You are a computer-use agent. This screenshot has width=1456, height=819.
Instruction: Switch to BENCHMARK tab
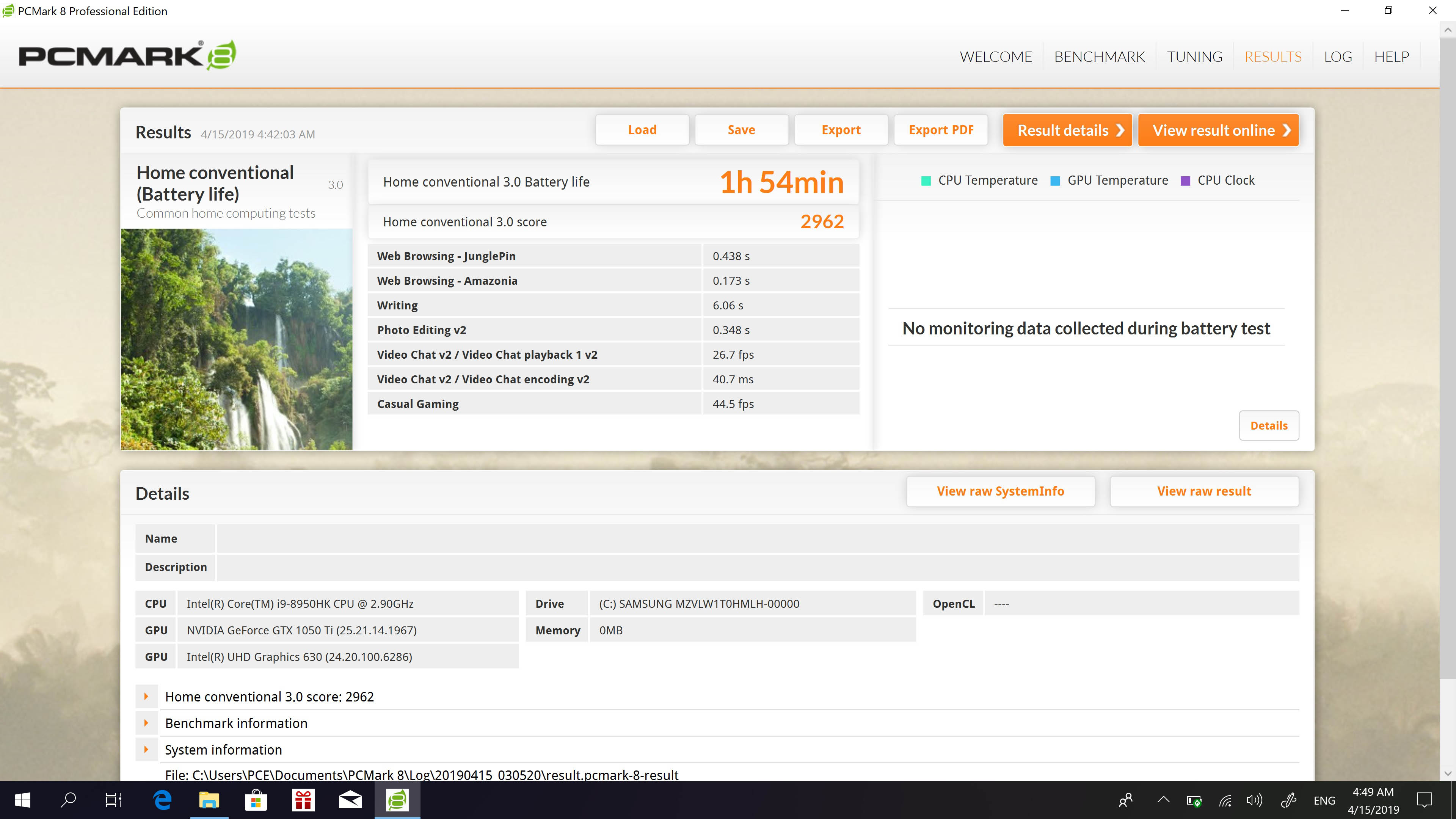[x=1099, y=56]
